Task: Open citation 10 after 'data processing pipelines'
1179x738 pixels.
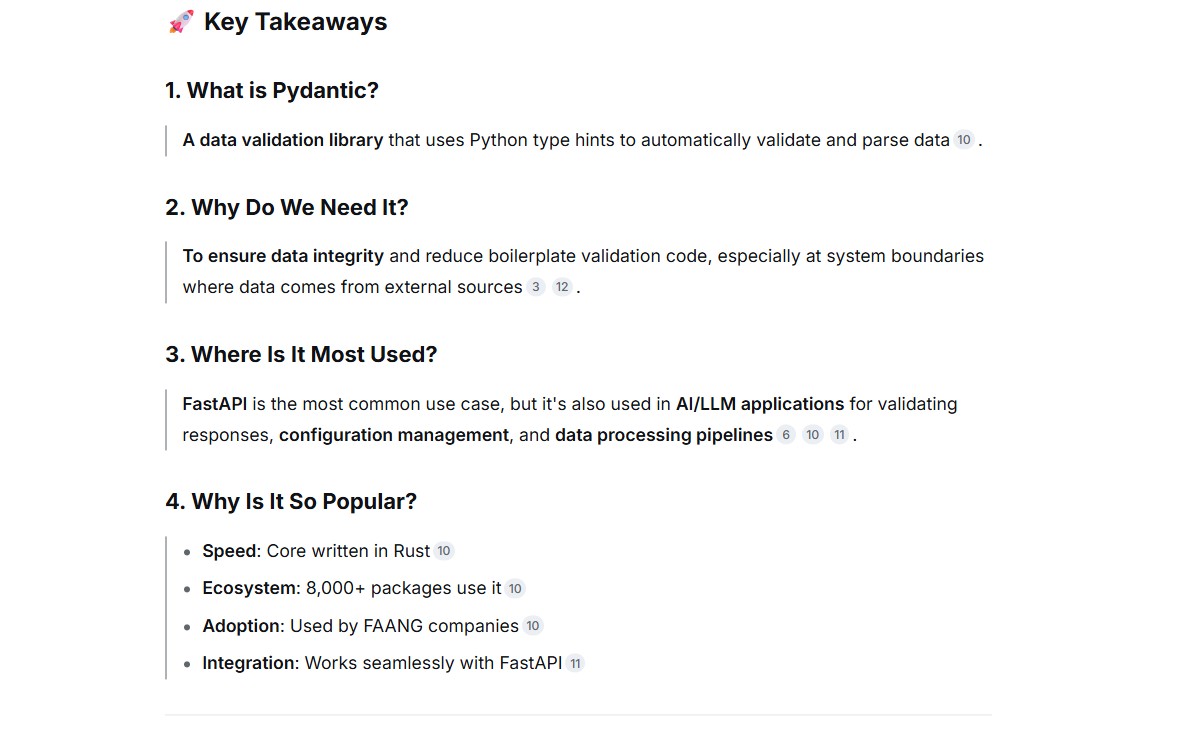Action: point(812,435)
